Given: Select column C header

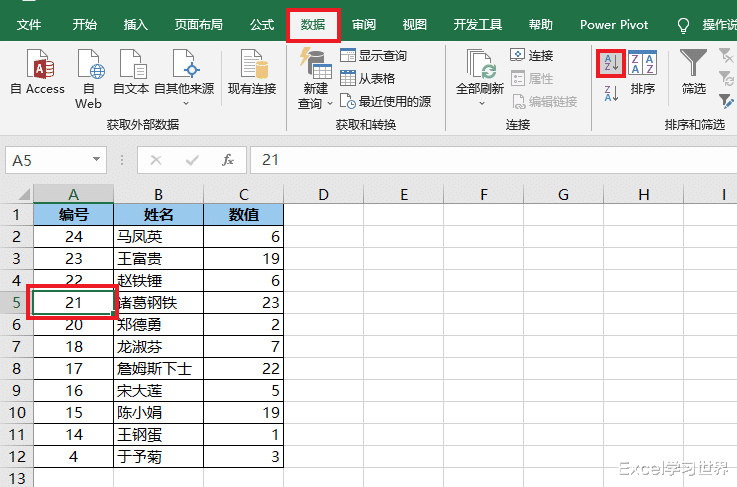Looking at the screenshot, I should (x=243, y=194).
